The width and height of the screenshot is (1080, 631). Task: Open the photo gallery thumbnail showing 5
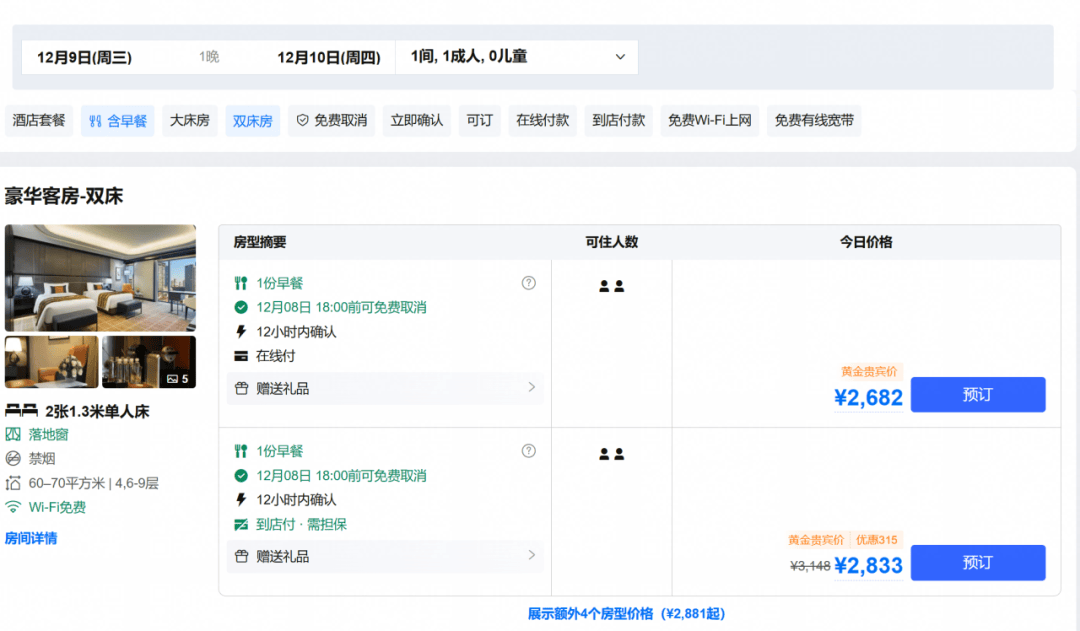(x=149, y=362)
